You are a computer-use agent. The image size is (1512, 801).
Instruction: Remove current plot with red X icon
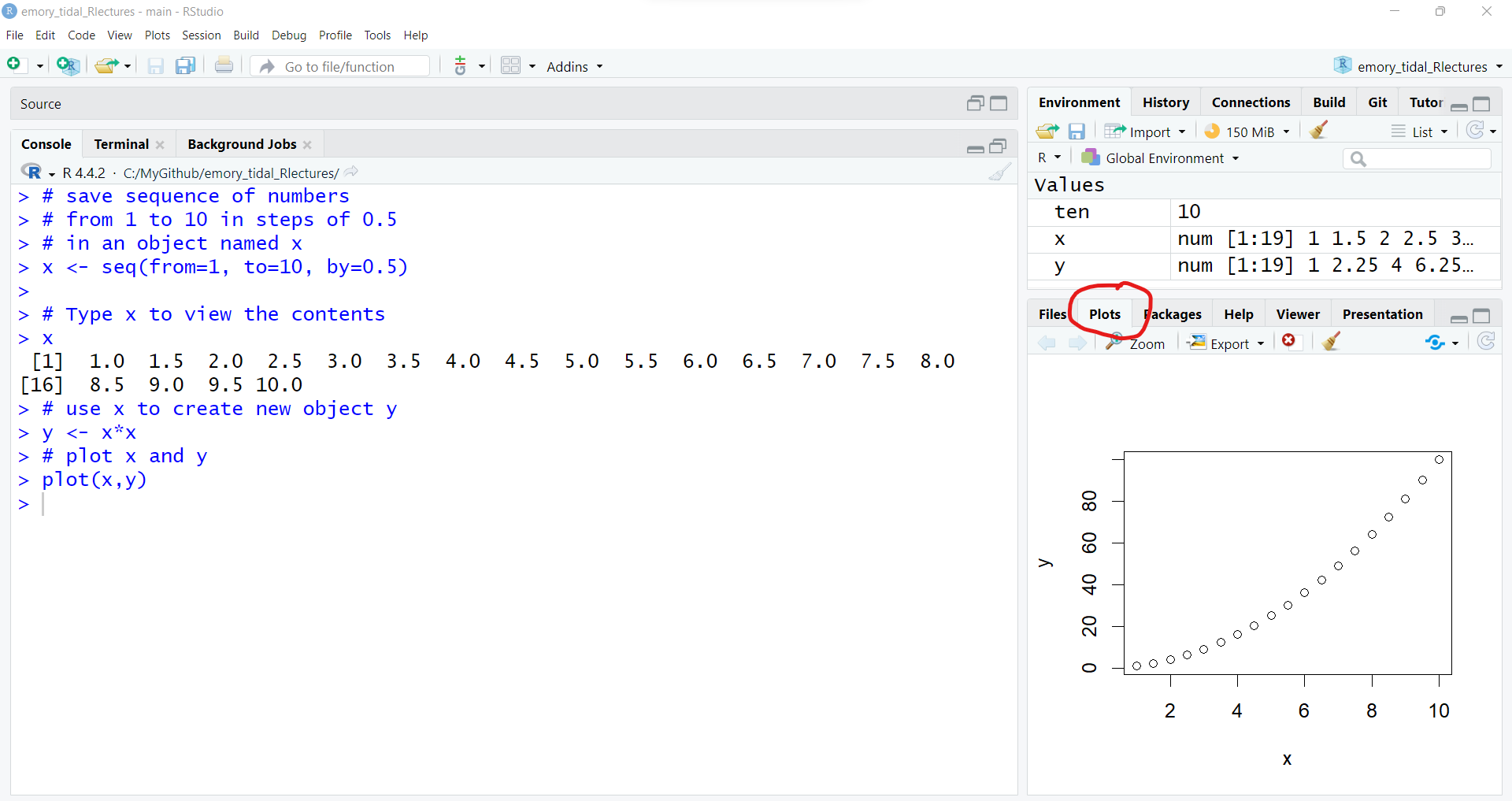[x=1288, y=341]
